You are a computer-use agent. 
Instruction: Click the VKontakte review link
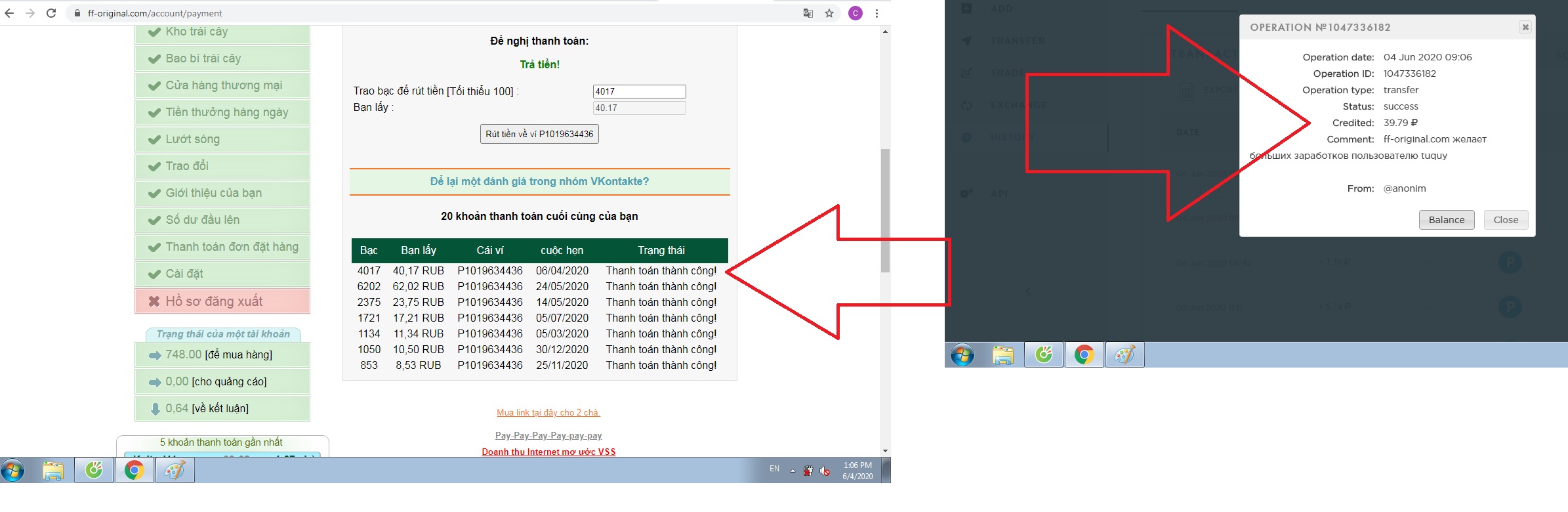[x=539, y=182]
